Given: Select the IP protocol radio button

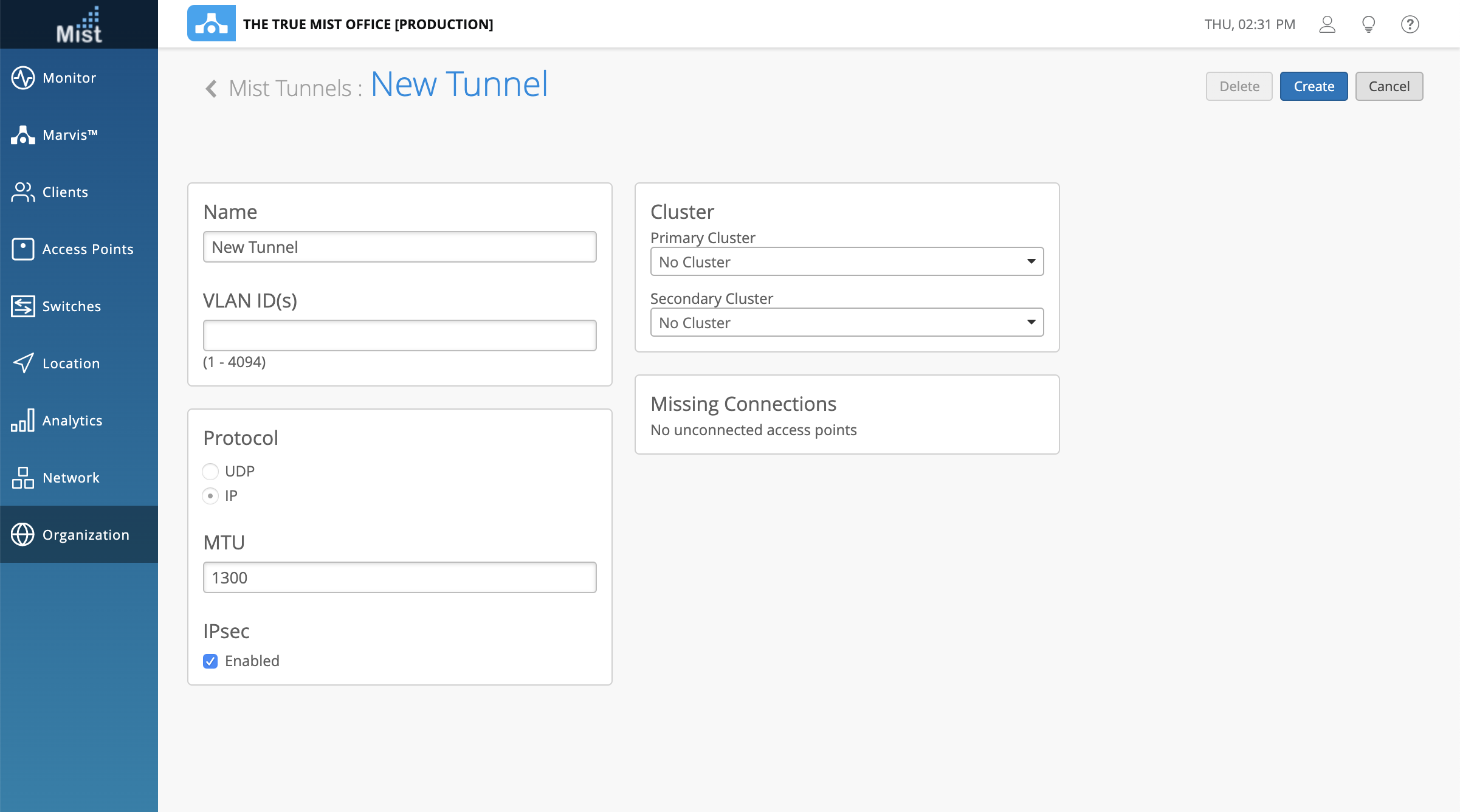Looking at the screenshot, I should tap(210, 496).
